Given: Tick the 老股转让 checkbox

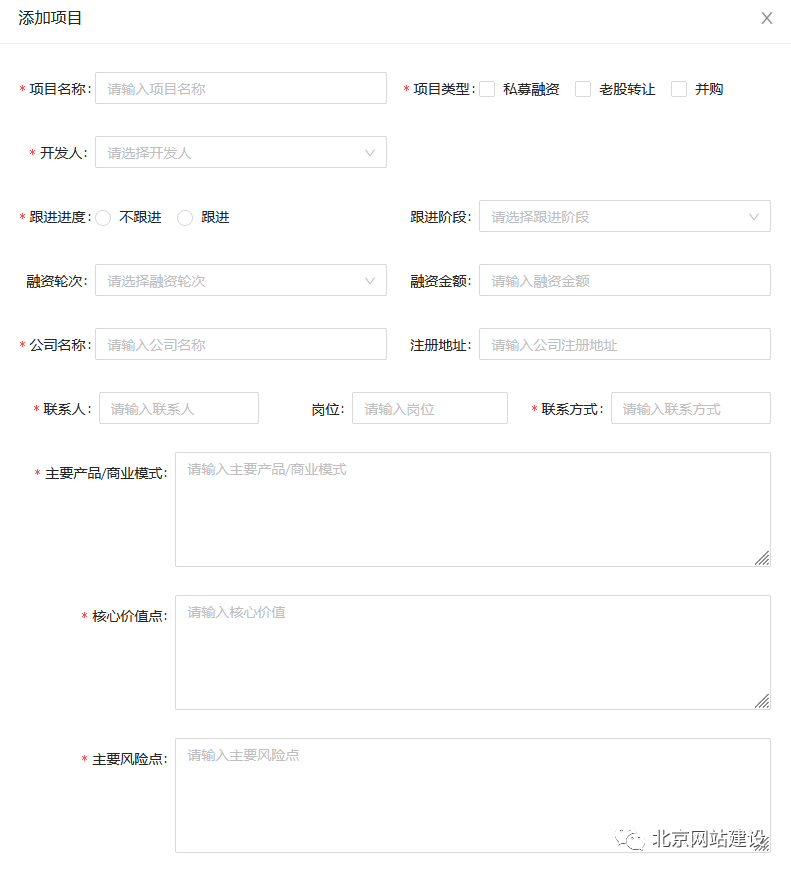Looking at the screenshot, I should click(x=583, y=89).
